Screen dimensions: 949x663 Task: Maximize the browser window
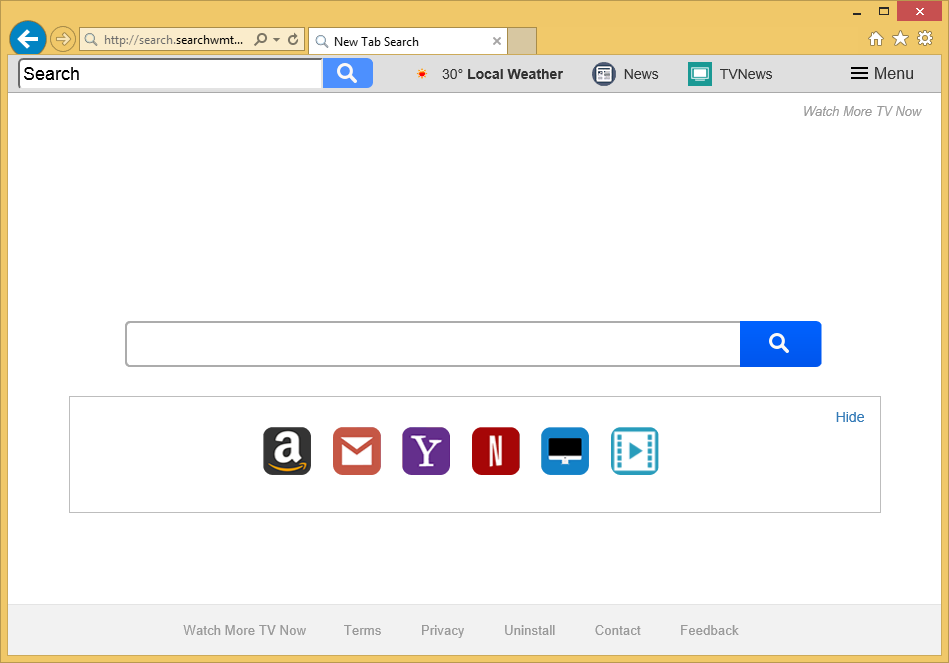click(x=884, y=12)
